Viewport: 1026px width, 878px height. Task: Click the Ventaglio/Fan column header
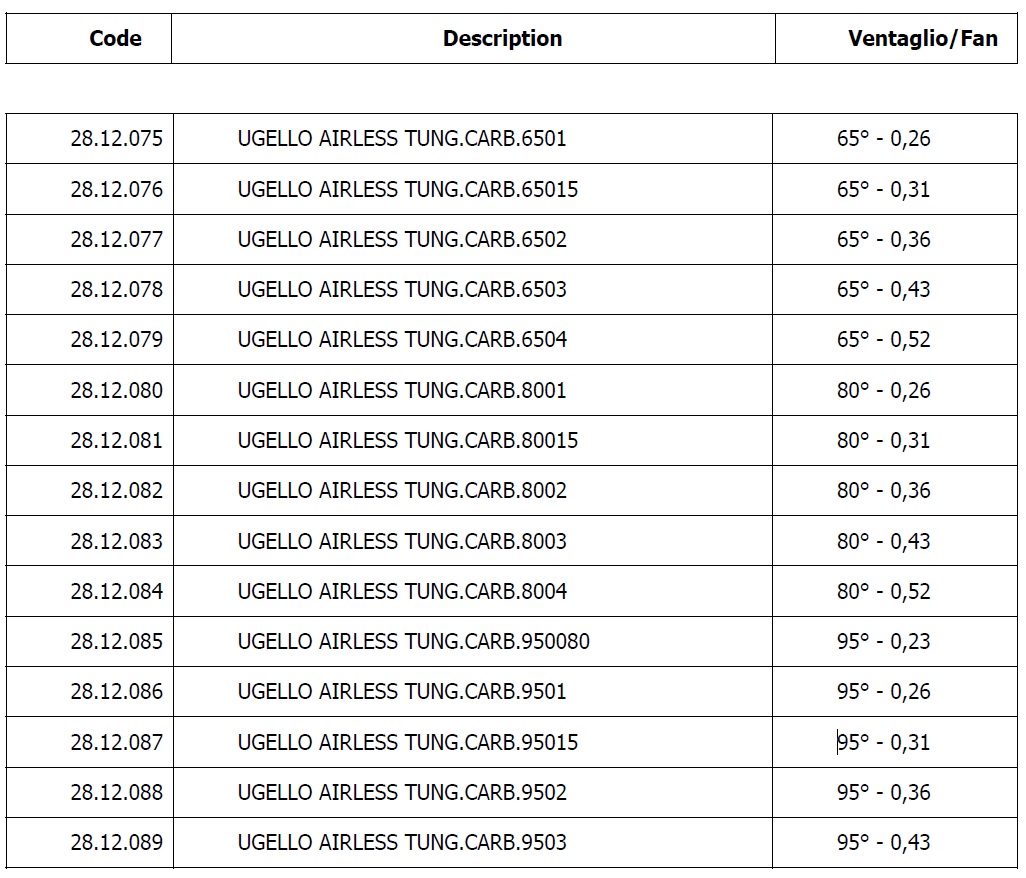point(922,39)
